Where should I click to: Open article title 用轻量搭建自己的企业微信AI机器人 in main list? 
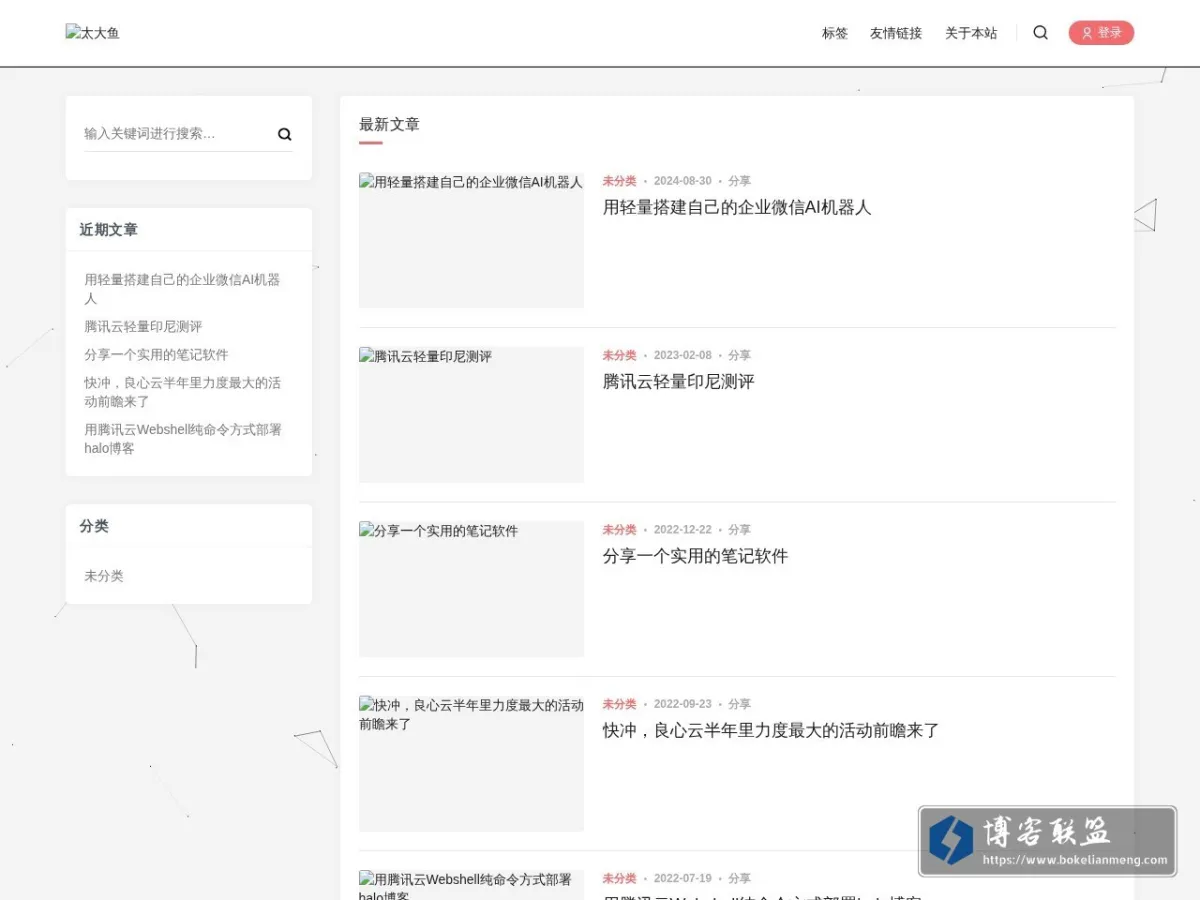(737, 207)
